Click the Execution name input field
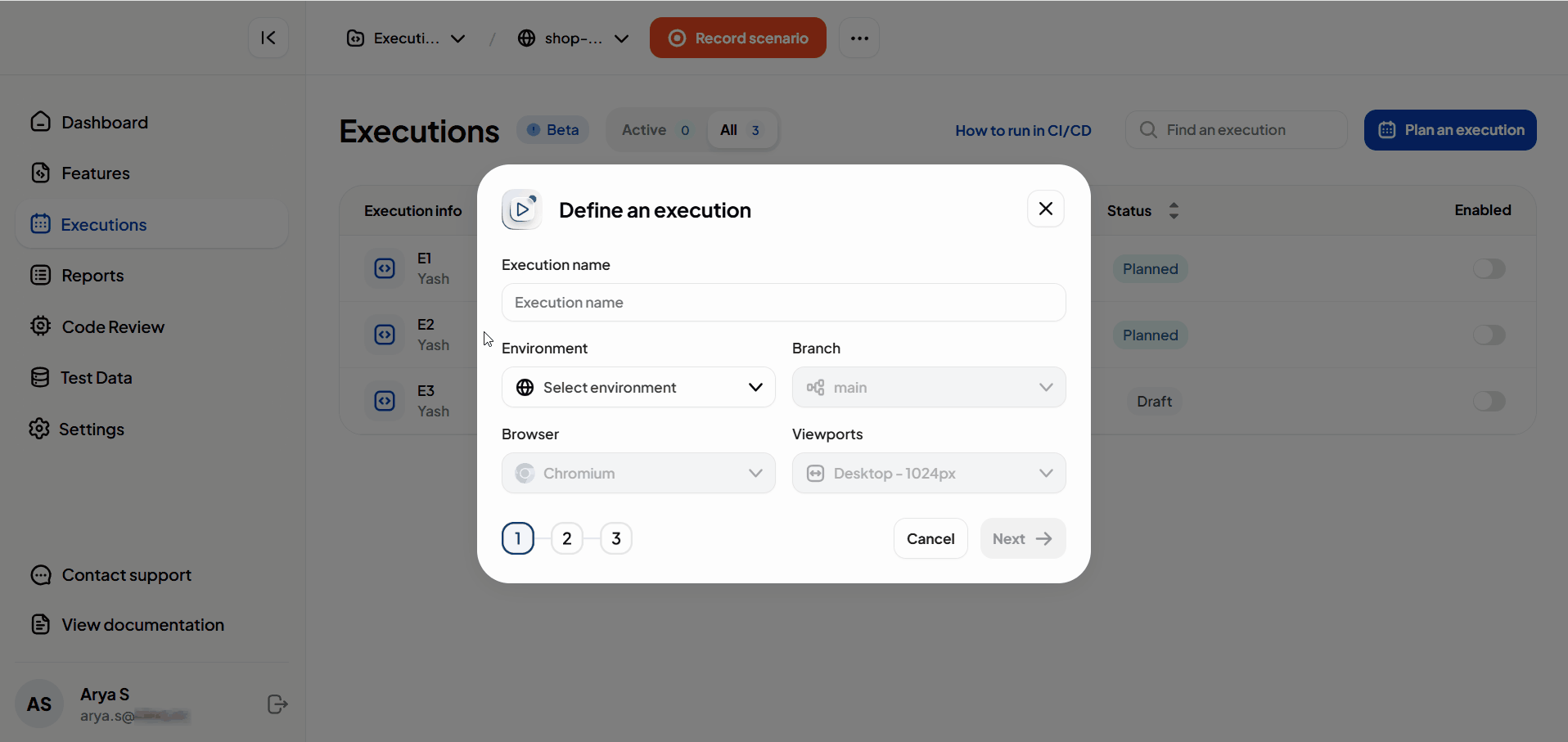The height and width of the screenshot is (742, 1568). coord(783,303)
